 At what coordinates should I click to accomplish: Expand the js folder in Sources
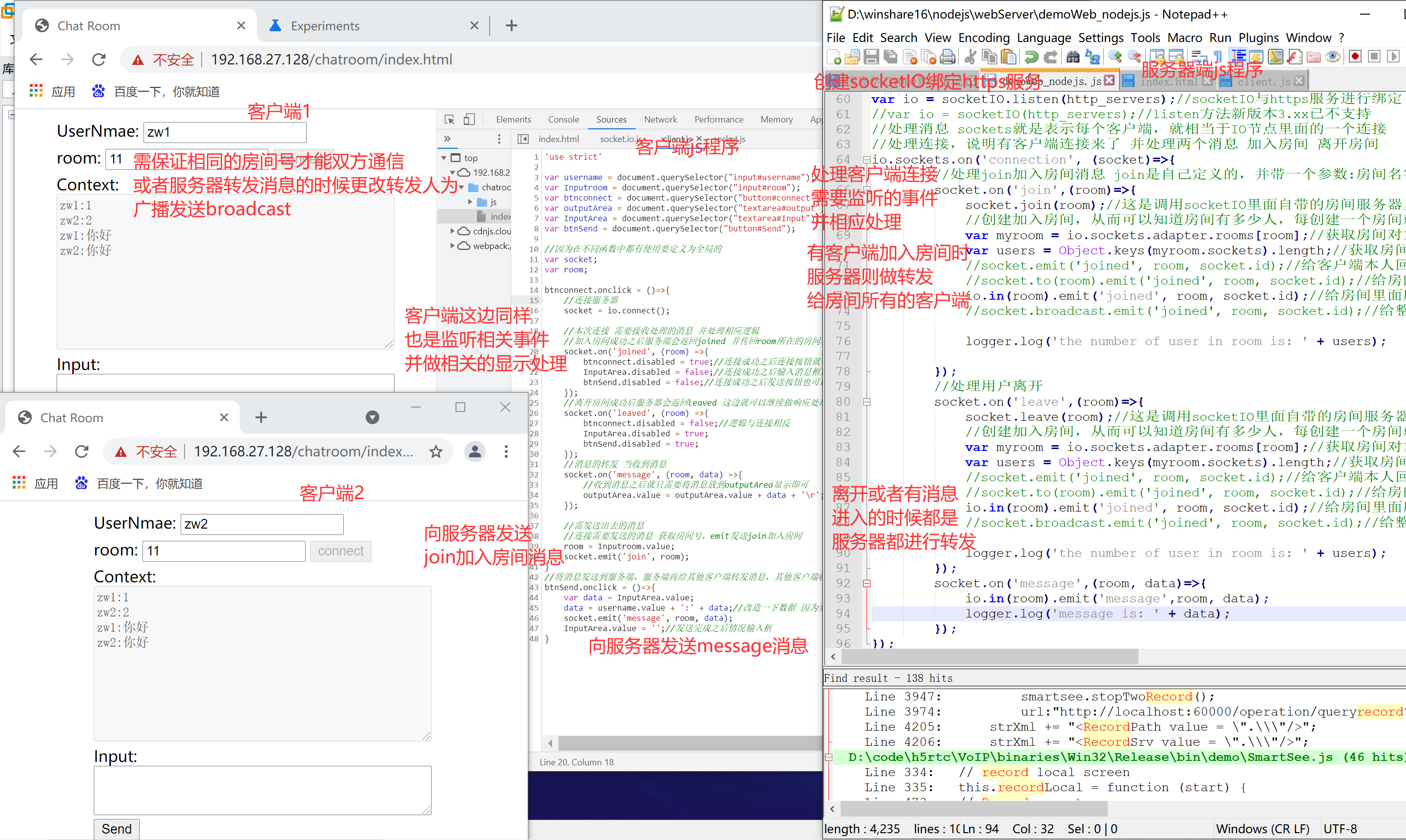(x=470, y=202)
